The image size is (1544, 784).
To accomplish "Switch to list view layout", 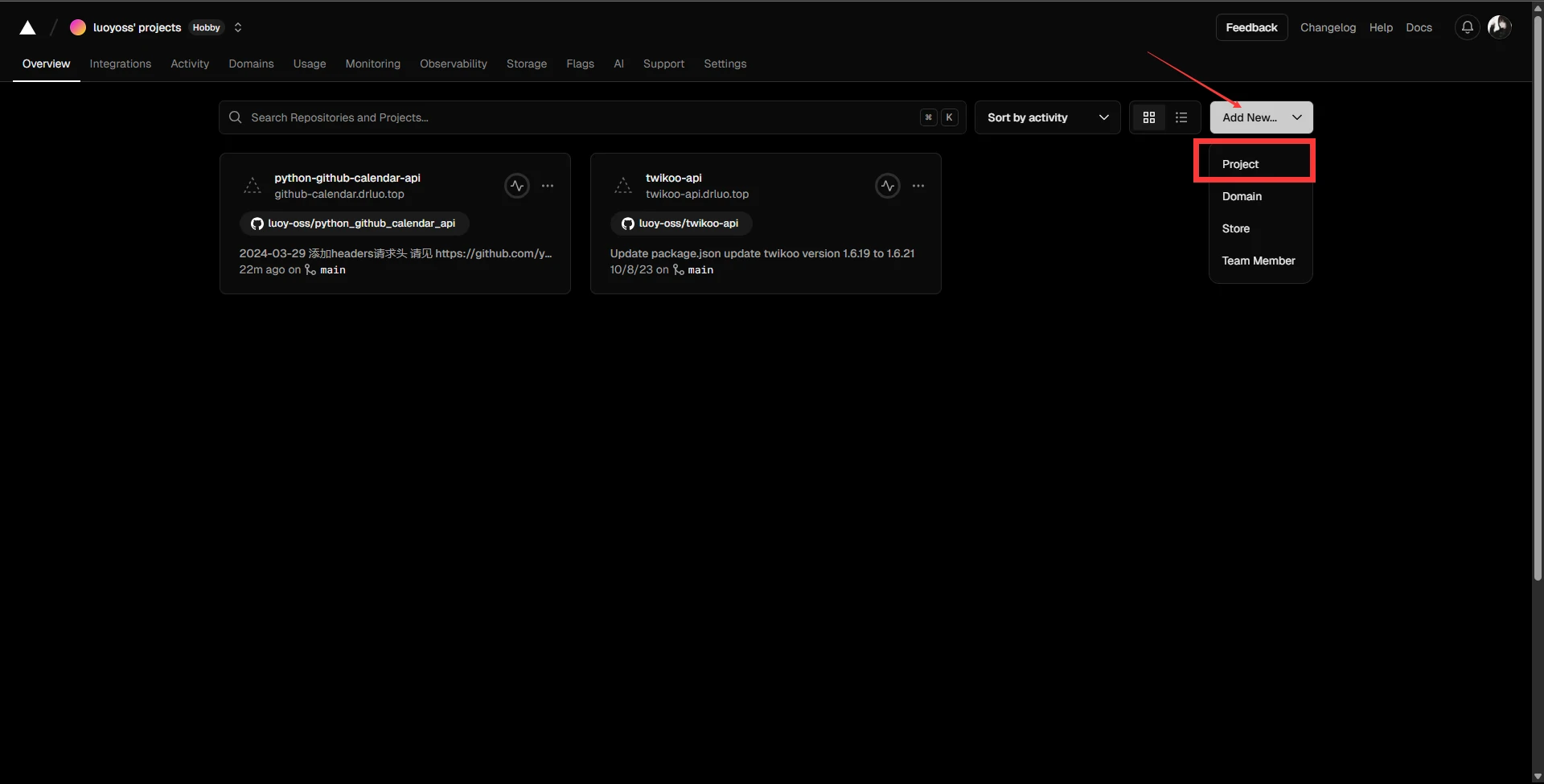I will [1181, 117].
